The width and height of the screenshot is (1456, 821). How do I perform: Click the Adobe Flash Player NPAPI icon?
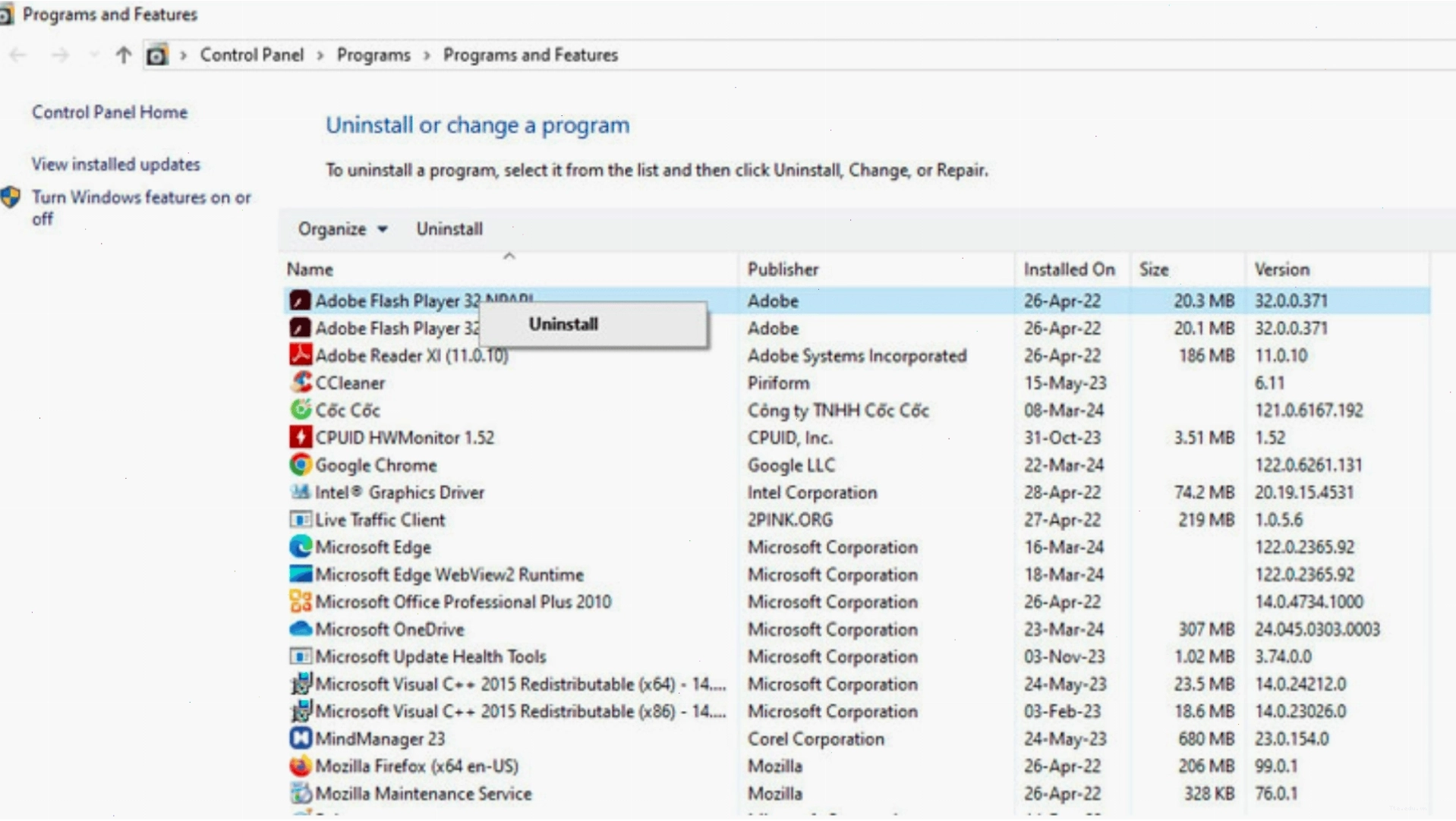pos(300,300)
